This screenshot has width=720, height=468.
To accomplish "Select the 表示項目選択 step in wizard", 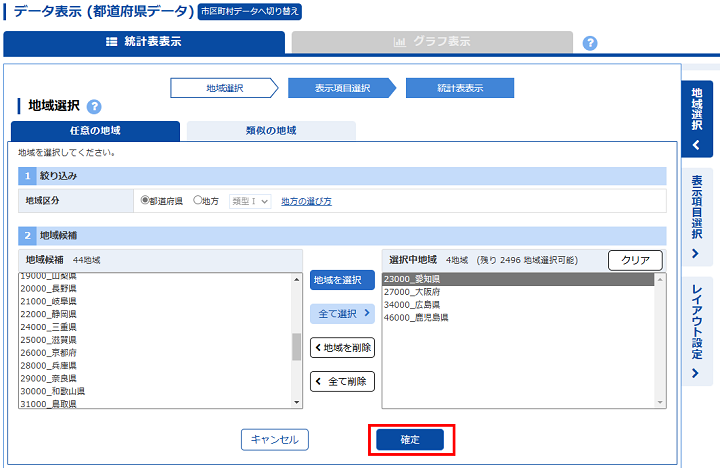I will 342,88.
